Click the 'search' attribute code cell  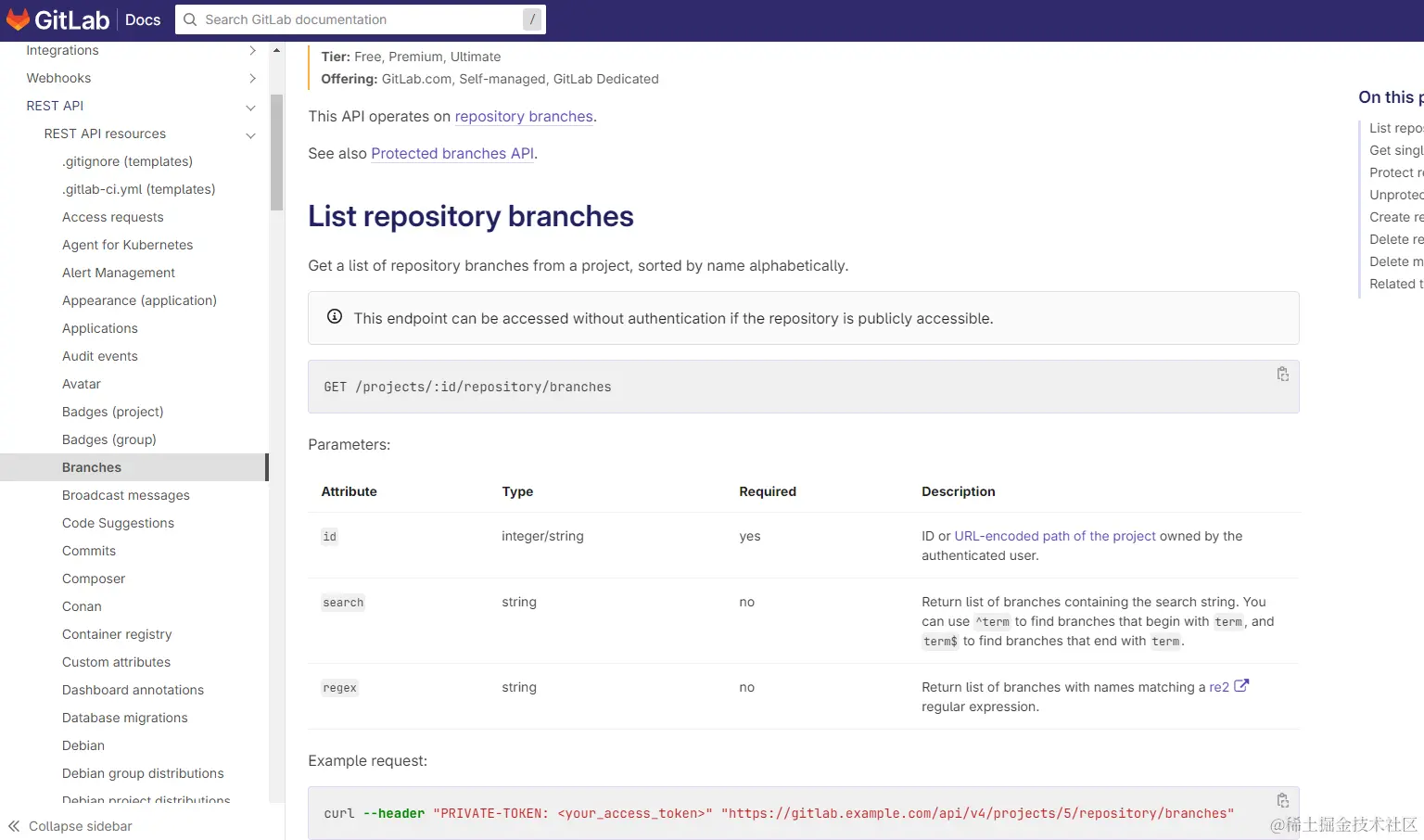click(x=343, y=603)
